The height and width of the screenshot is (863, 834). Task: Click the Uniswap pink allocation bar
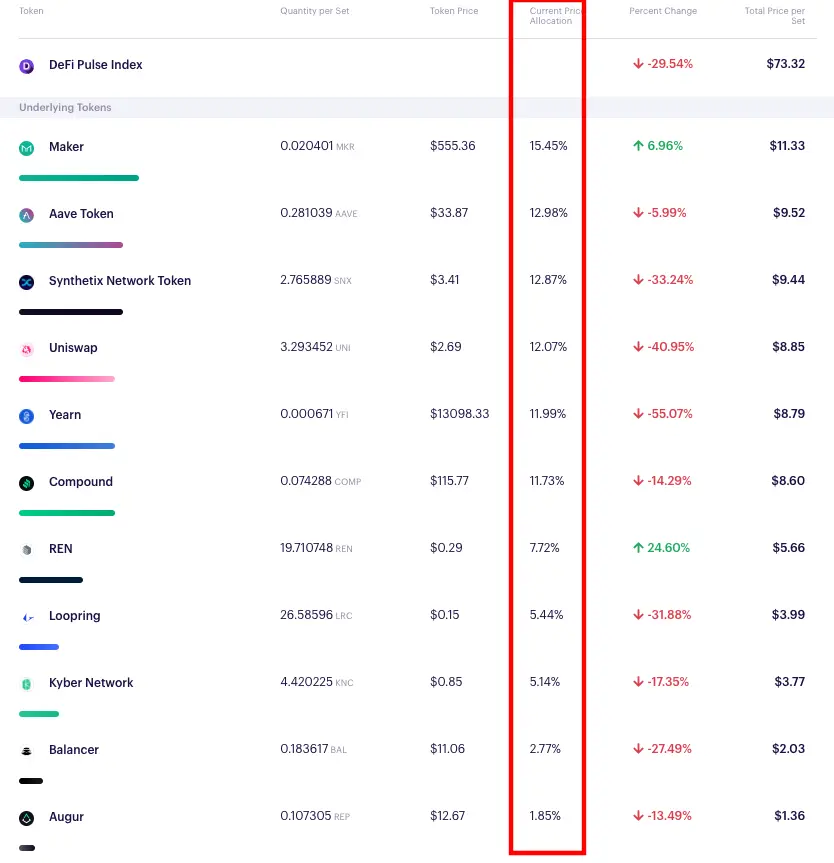coord(67,379)
